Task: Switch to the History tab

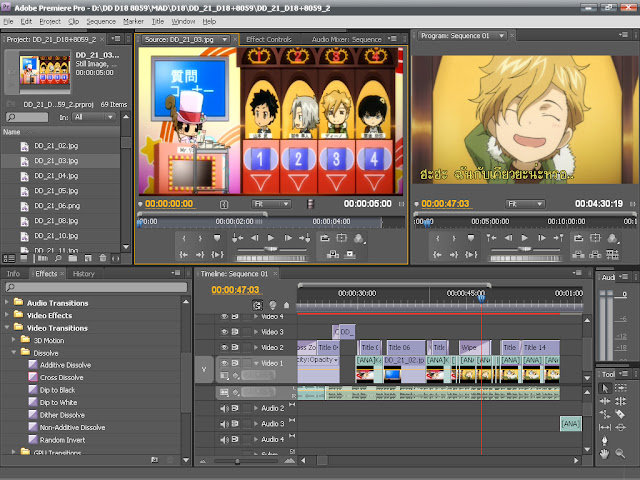Action: [x=84, y=274]
